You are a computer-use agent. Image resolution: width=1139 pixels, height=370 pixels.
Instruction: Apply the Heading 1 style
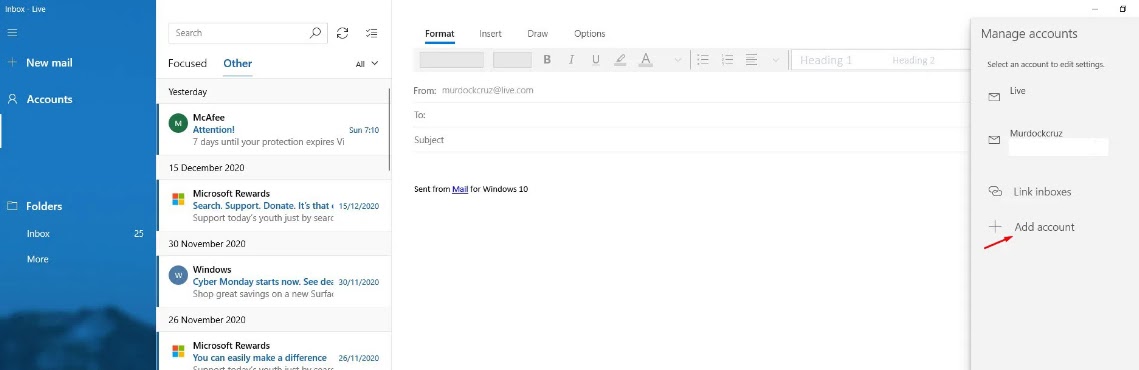(826, 60)
